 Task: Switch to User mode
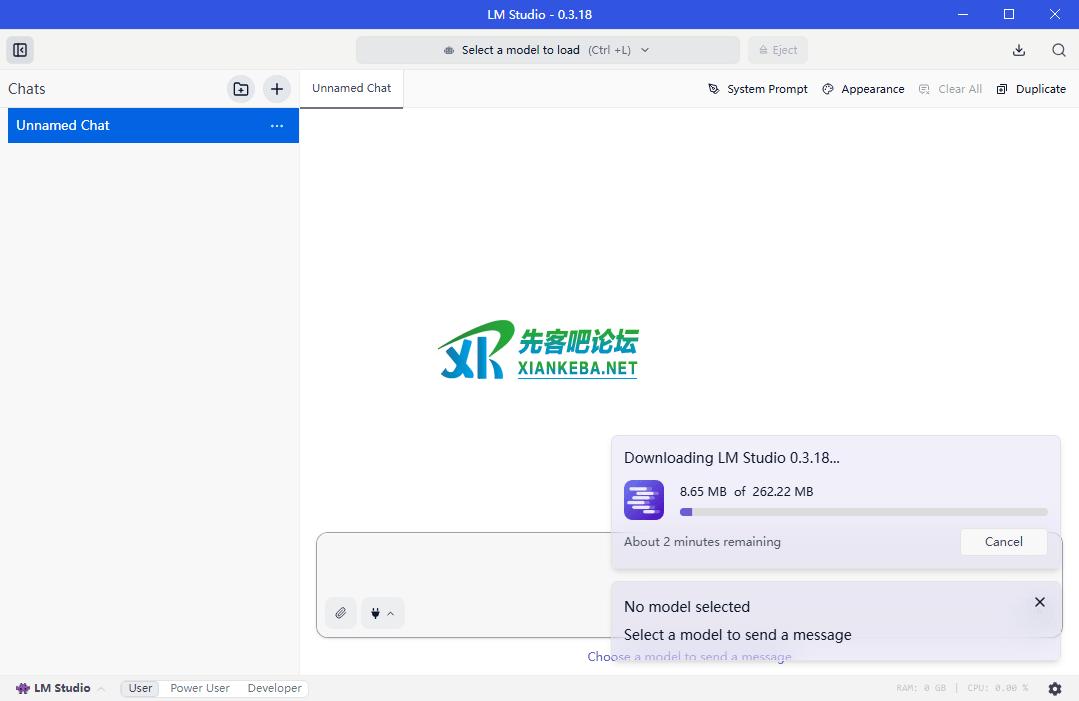pos(140,688)
